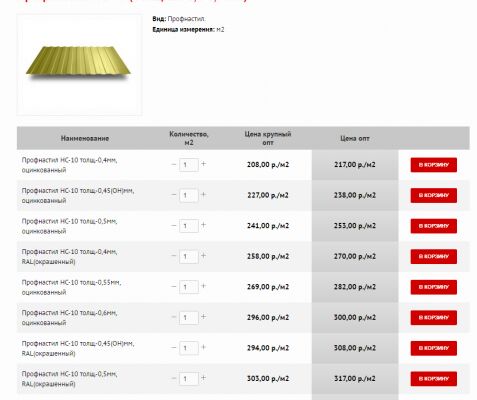Select product name Профнастил НС-10 толщ-0,4мм, RAL(окрашенный)
This screenshot has width=477, height=400.
click(69, 257)
